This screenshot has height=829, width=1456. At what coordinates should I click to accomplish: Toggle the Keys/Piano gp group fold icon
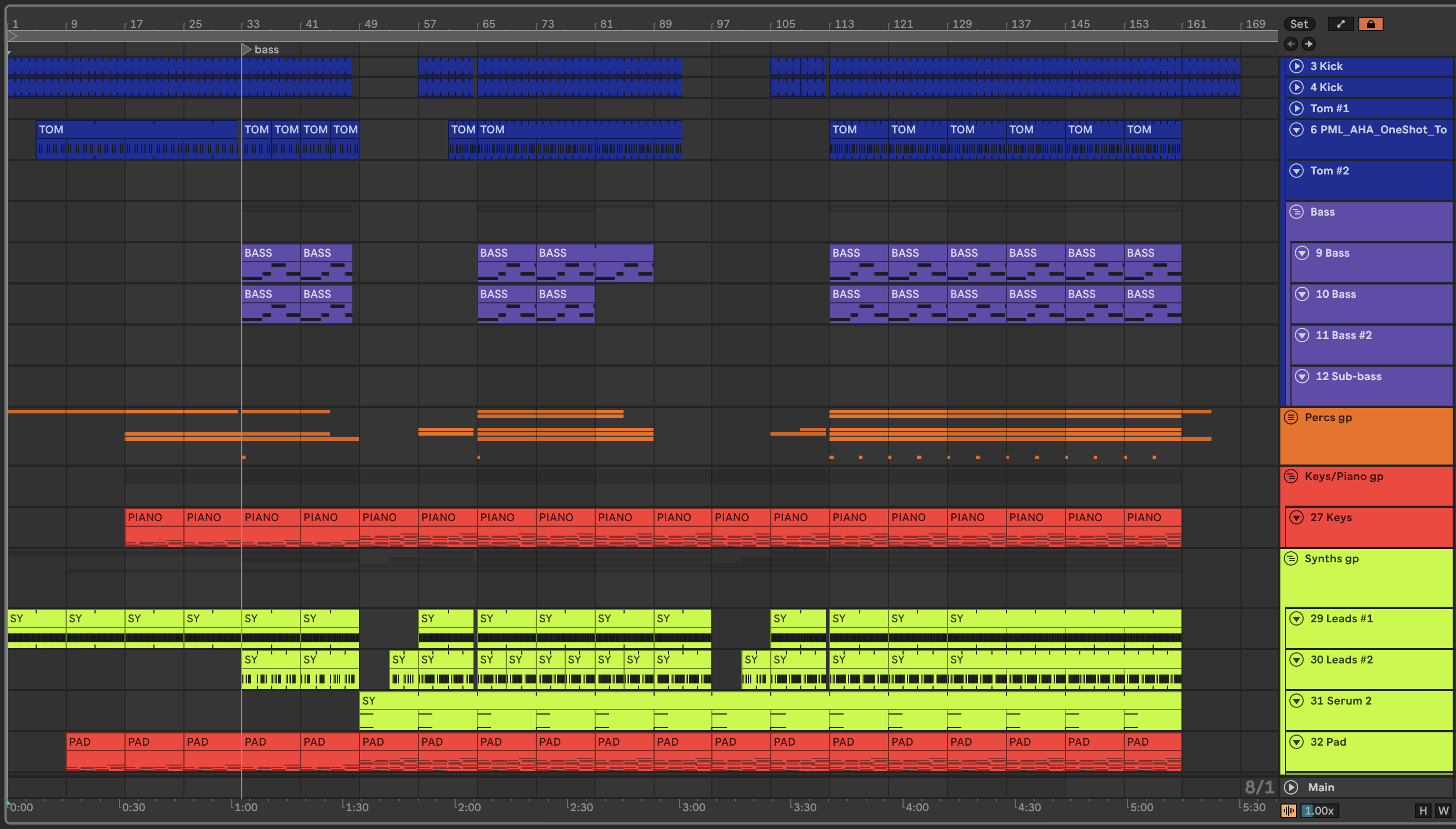click(1291, 476)
